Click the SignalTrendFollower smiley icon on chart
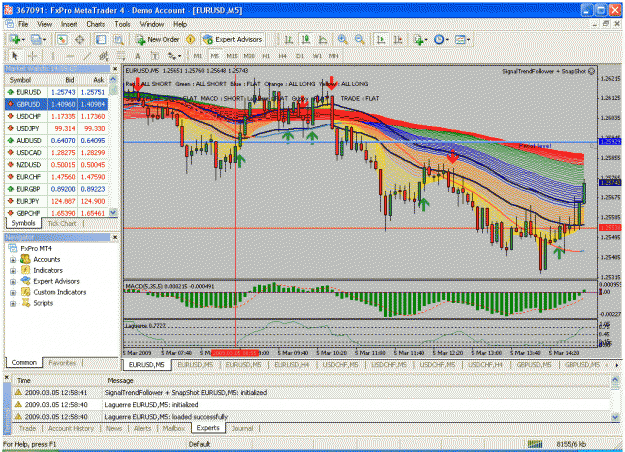 592,71
